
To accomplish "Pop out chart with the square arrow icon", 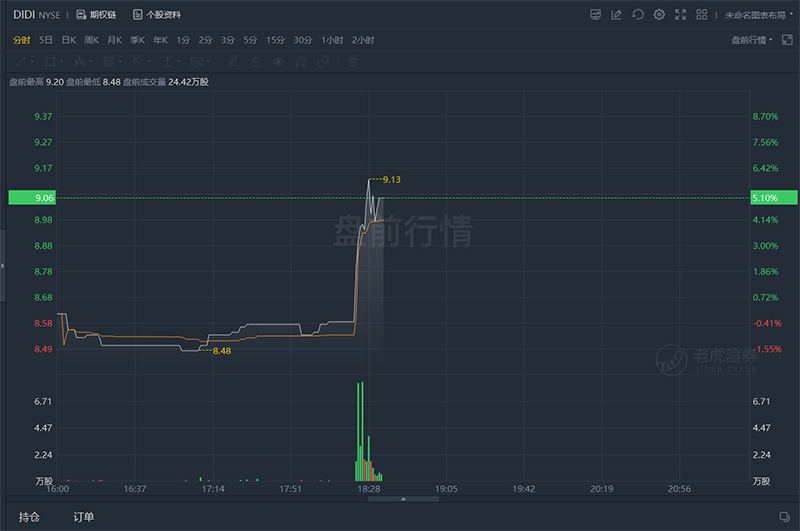I will point(787,40).
